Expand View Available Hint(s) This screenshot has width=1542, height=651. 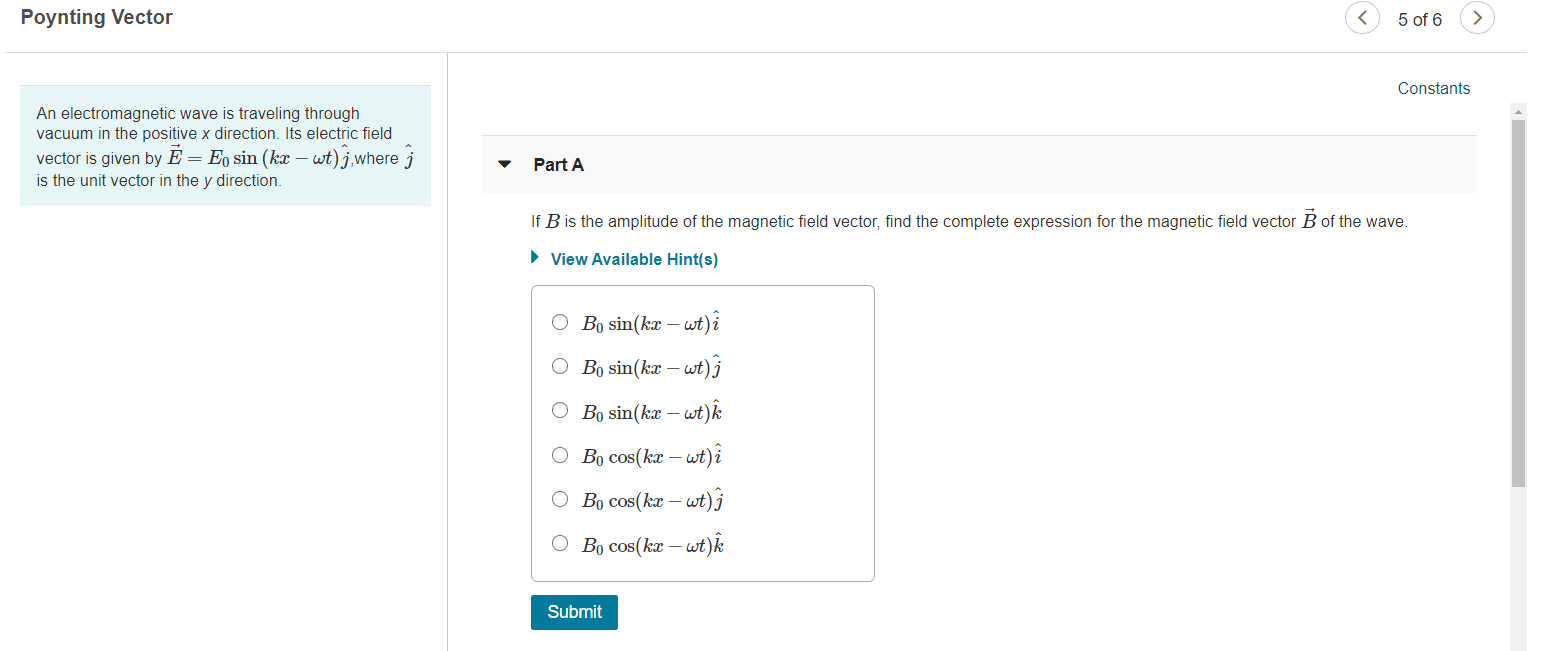634,259
